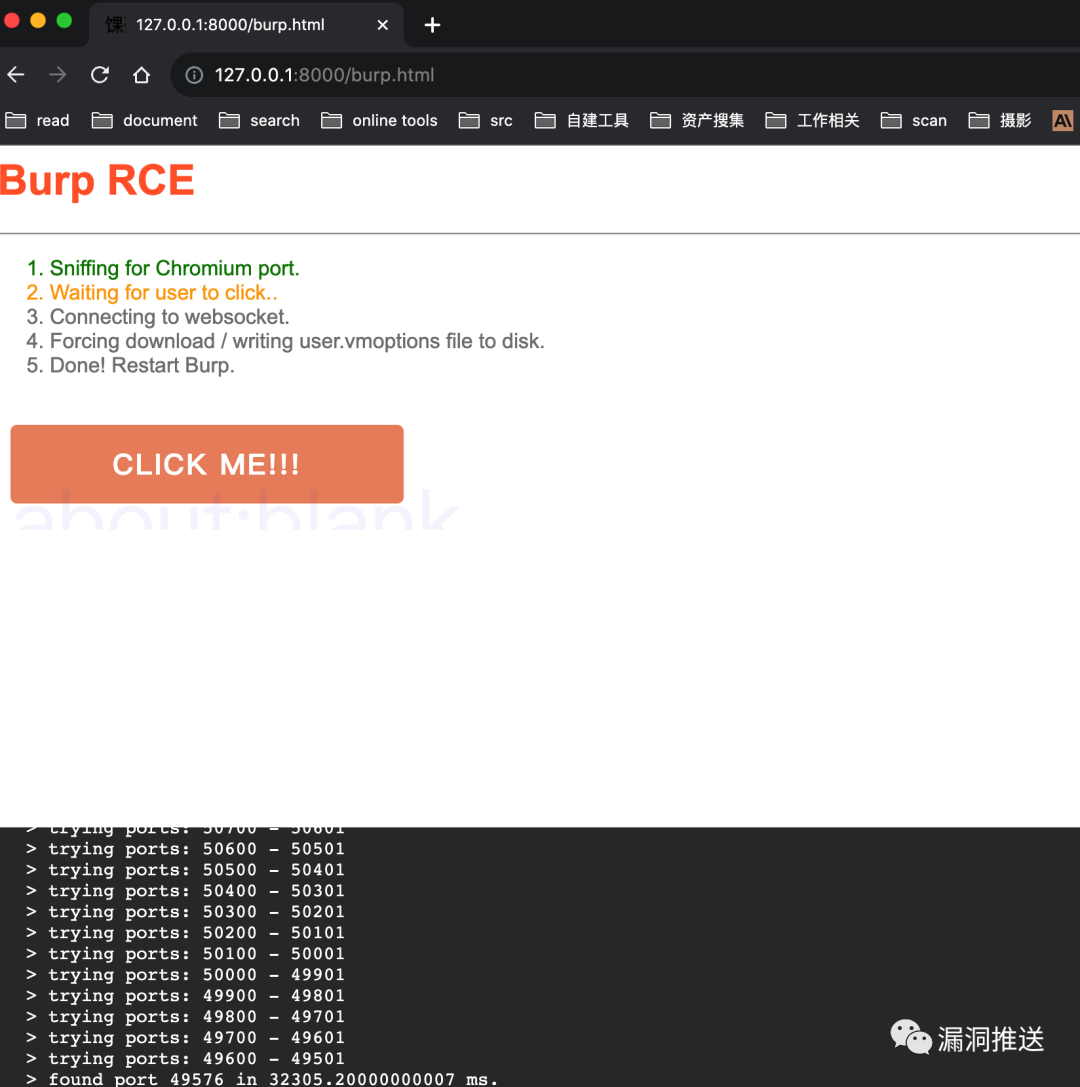The height and width of the screenshot is (1087, 1080).
Task: Click the browser back arrow
Action: [x=16, y=75]
